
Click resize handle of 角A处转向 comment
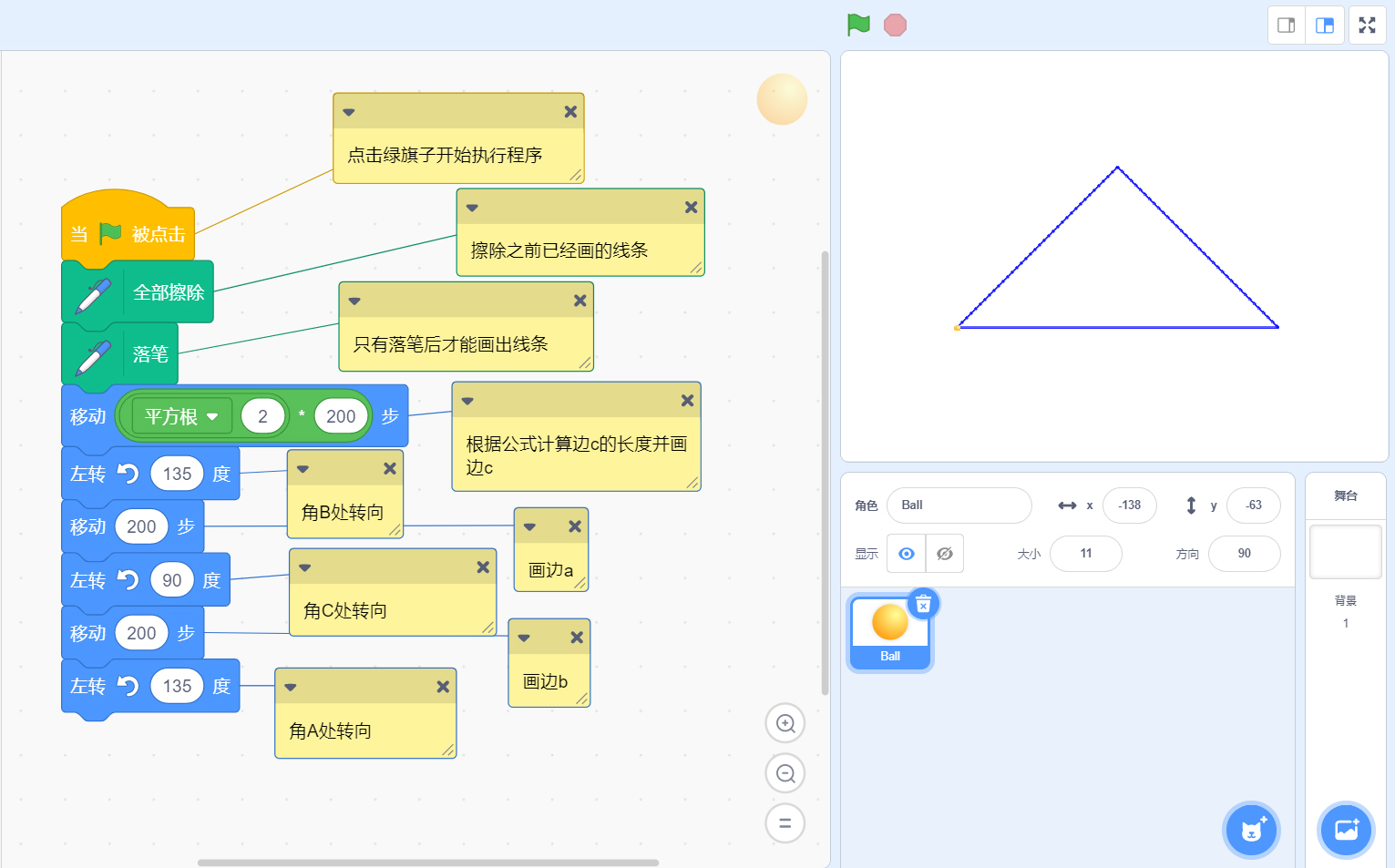(x=447, y=750)
